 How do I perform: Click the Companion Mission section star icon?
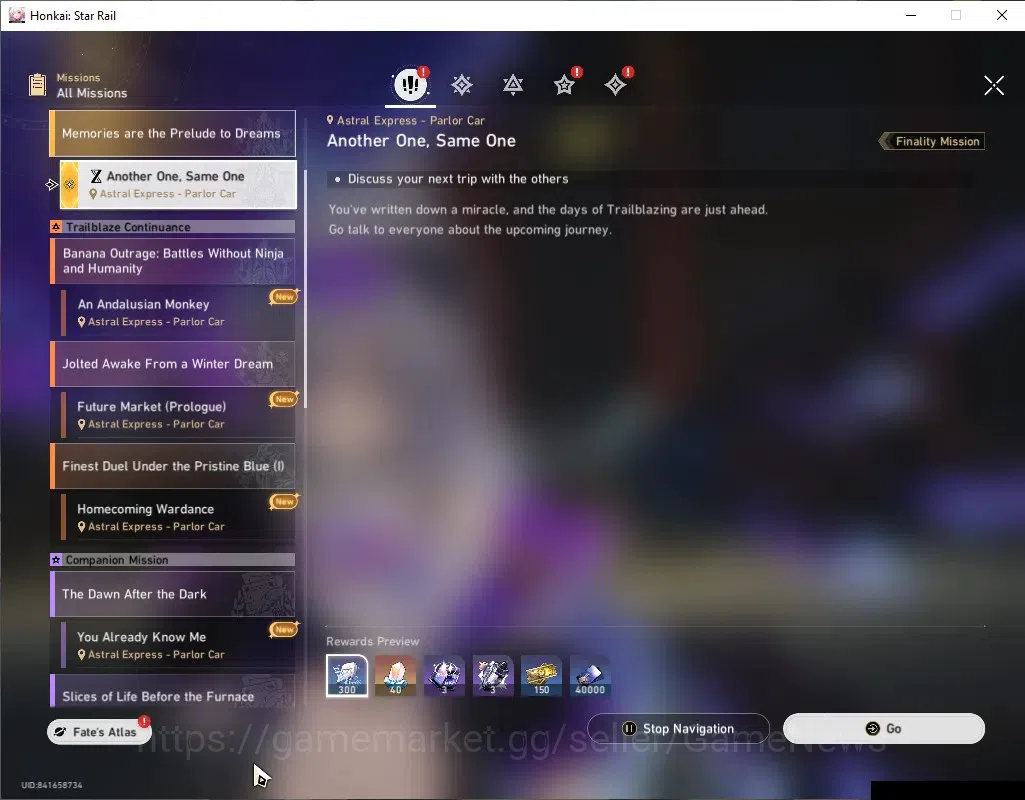(x=56, y=560)
